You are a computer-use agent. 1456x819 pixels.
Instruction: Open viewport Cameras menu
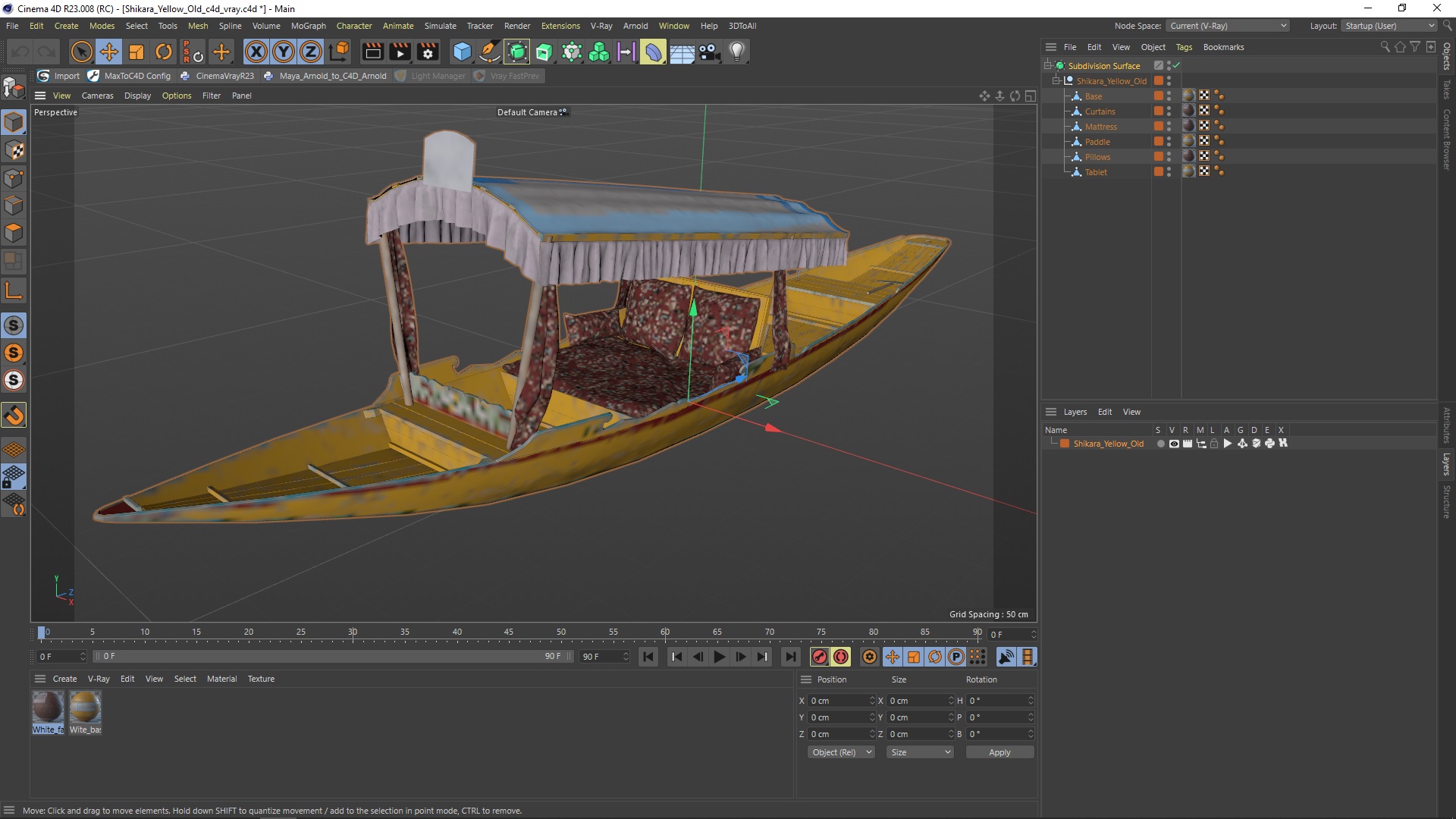(x=97, y=96)
